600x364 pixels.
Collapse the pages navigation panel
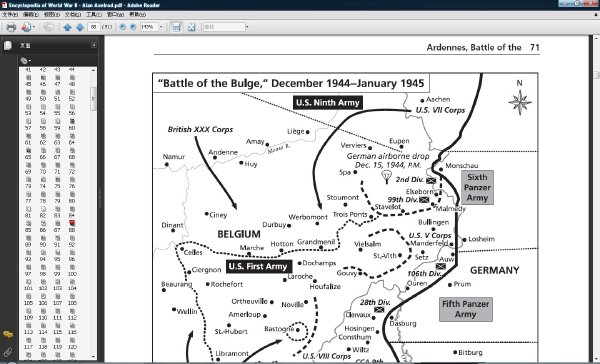94,45
